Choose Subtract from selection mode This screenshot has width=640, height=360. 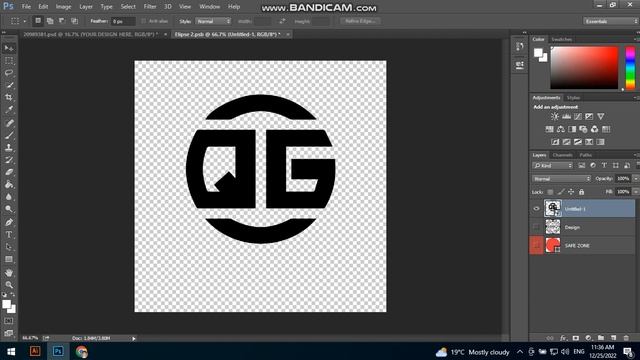pos(62,21)
